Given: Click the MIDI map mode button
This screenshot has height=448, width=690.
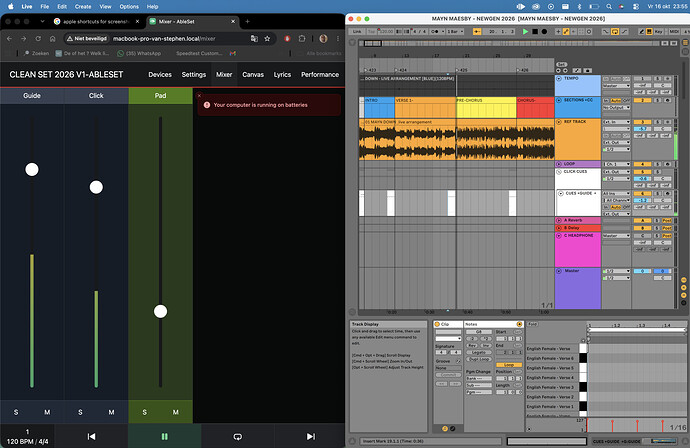Looking at the screenshot, I should [x=674, y=32].
